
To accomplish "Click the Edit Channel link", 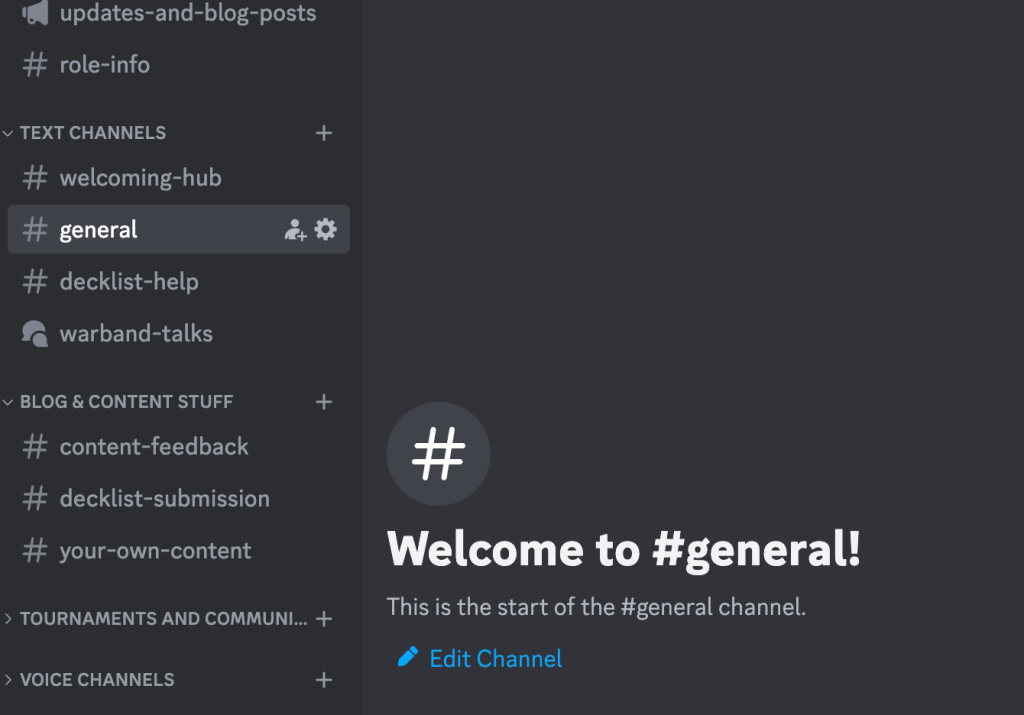I will (x=495, y=658).
